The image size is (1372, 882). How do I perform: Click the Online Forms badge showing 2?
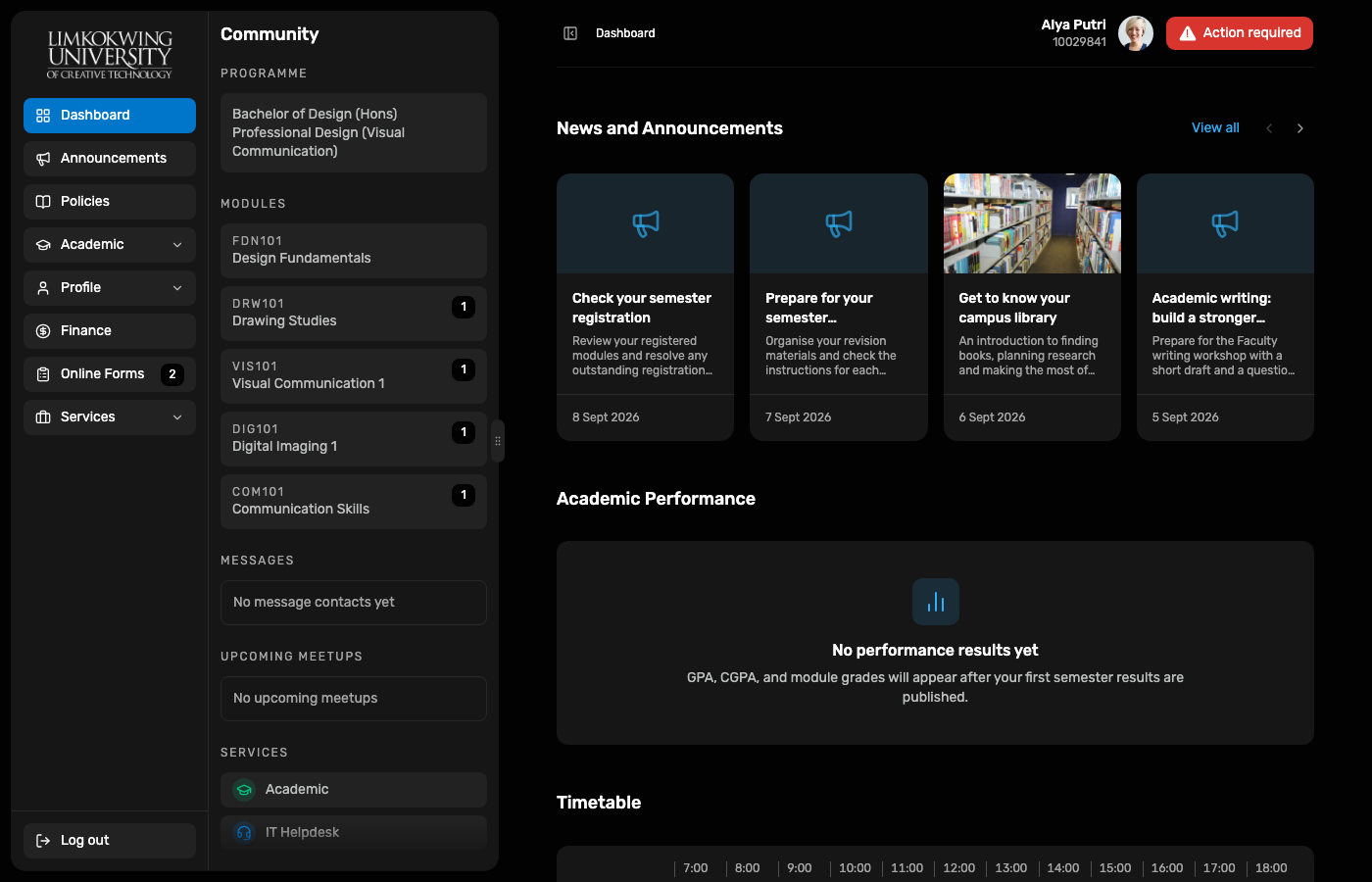172,374
